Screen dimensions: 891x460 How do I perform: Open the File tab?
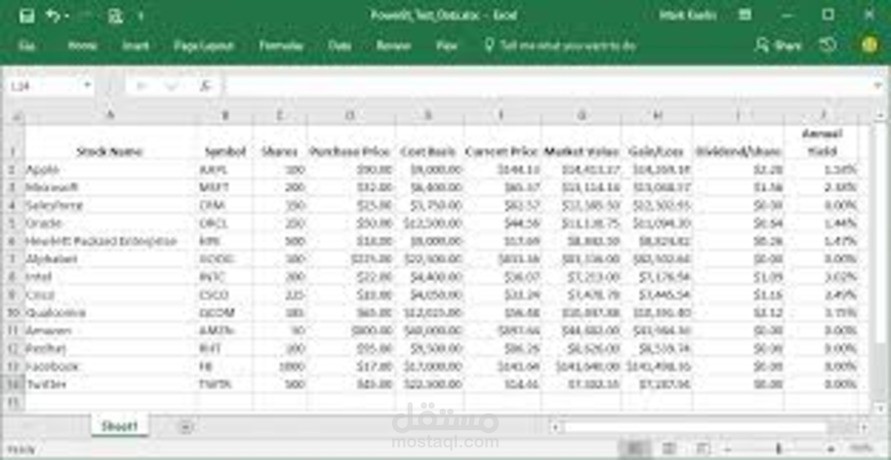point(26,46)
